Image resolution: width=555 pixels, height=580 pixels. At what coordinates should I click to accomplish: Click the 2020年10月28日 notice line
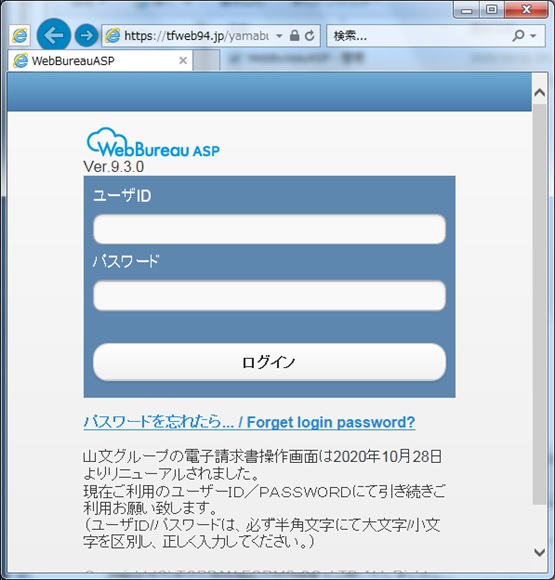pos(262,456)
